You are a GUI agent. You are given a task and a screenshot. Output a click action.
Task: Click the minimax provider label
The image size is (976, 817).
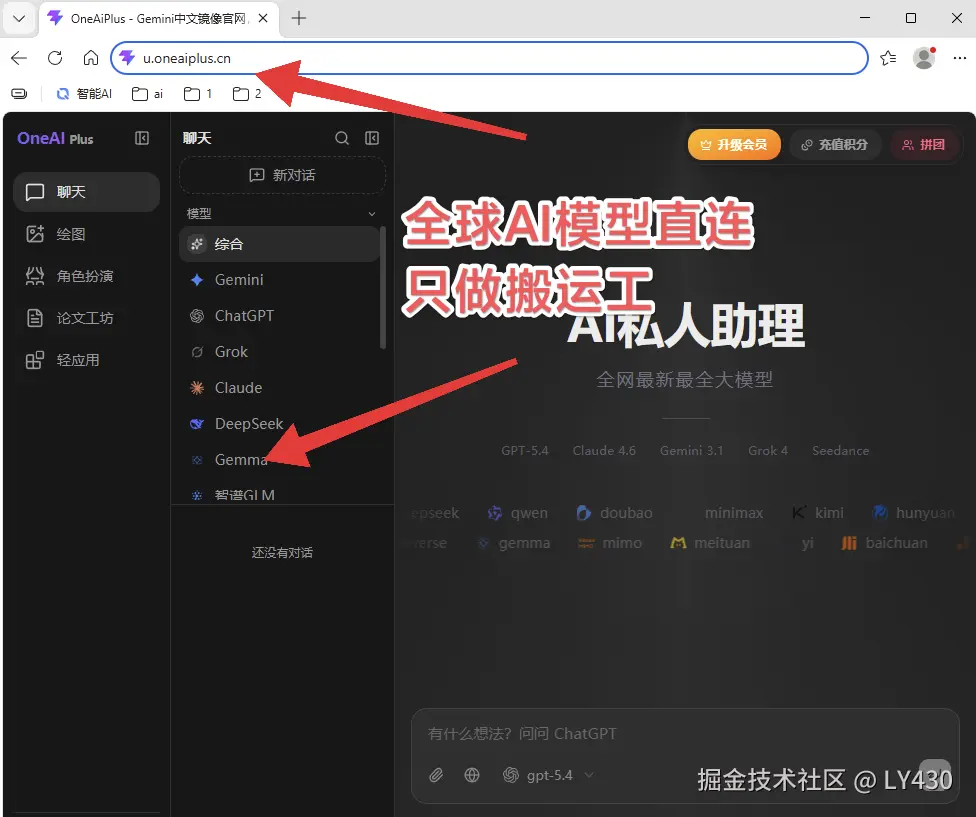pos(734,513)
